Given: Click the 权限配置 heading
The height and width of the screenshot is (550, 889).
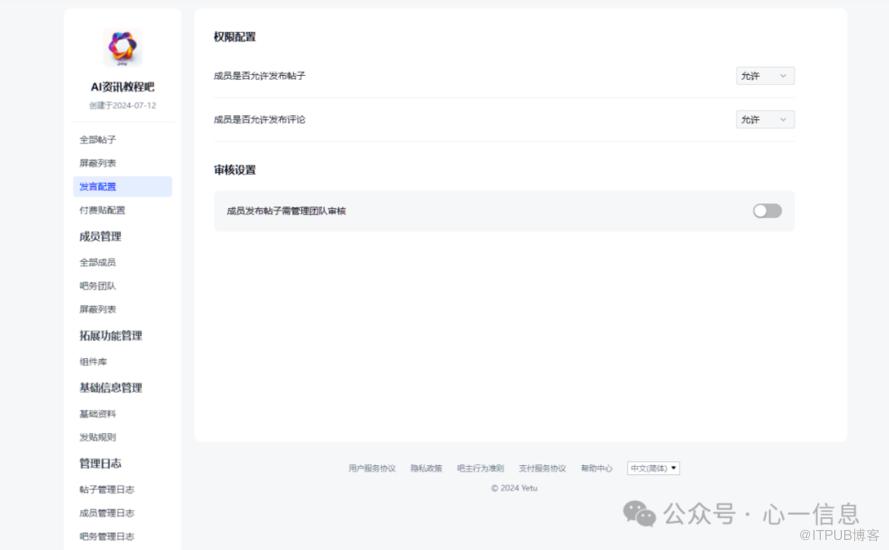Looking at the screenshot, I should coord(234,37).
